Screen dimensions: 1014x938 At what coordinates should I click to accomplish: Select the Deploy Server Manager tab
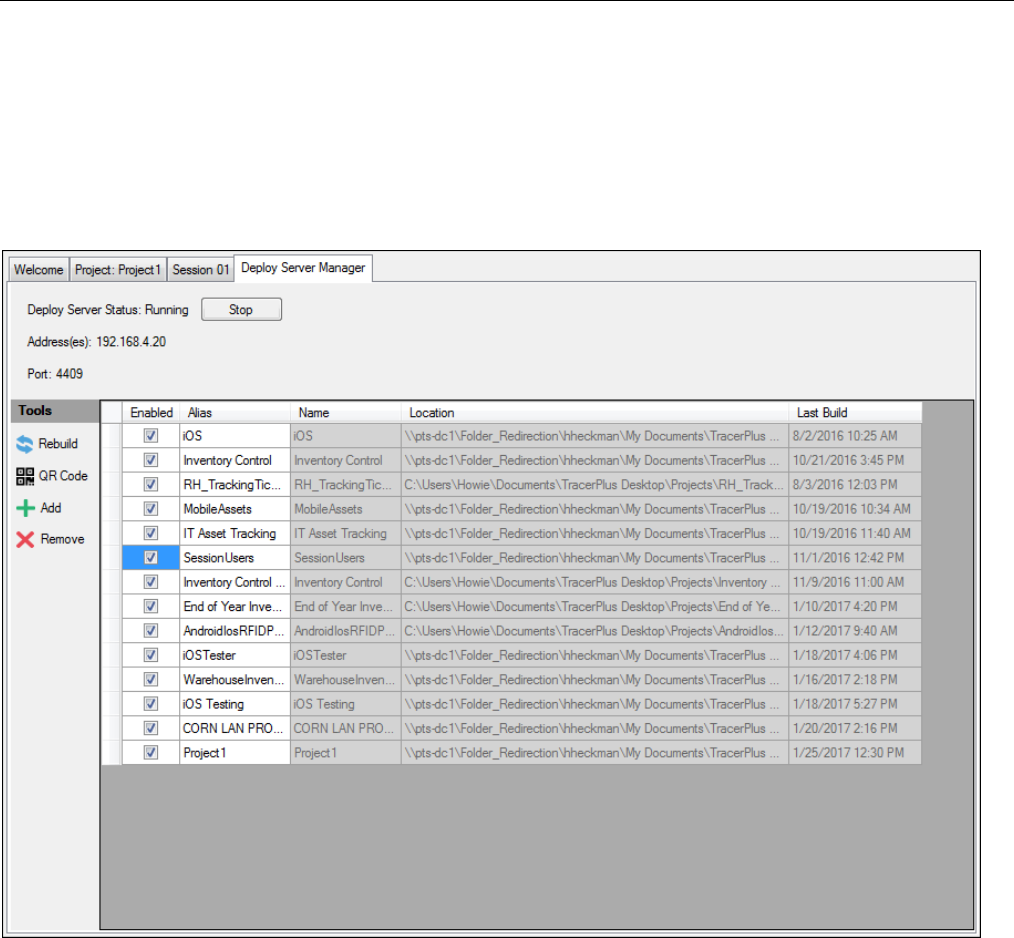tap(303, 268)
